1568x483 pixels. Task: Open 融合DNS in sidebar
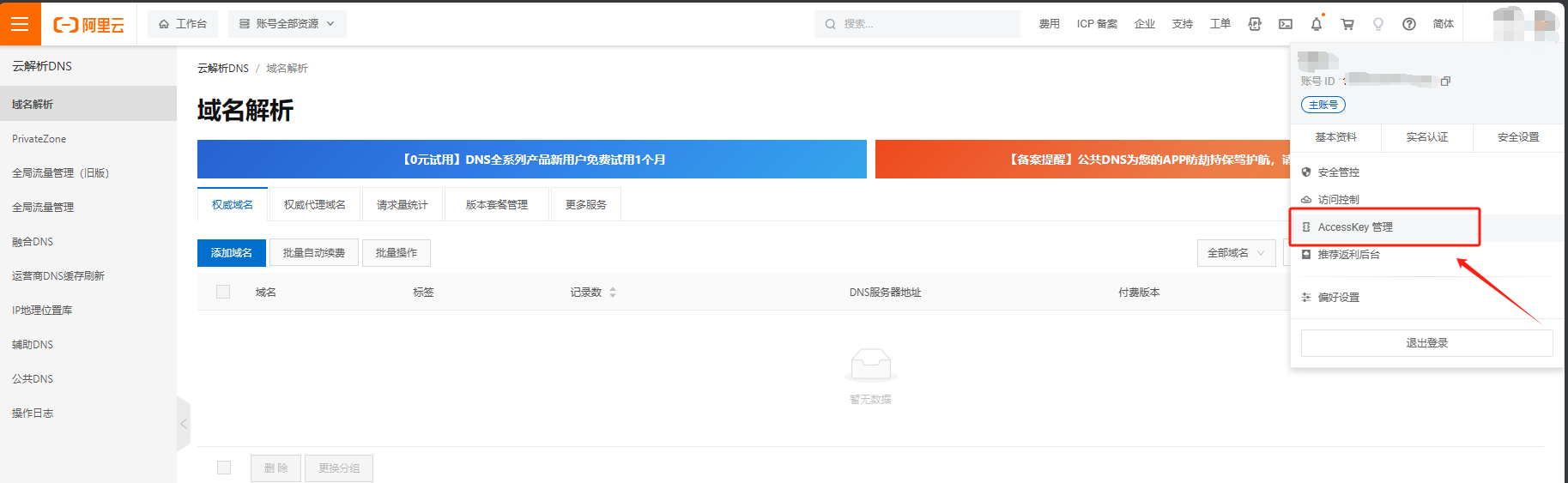click(88, 241)
